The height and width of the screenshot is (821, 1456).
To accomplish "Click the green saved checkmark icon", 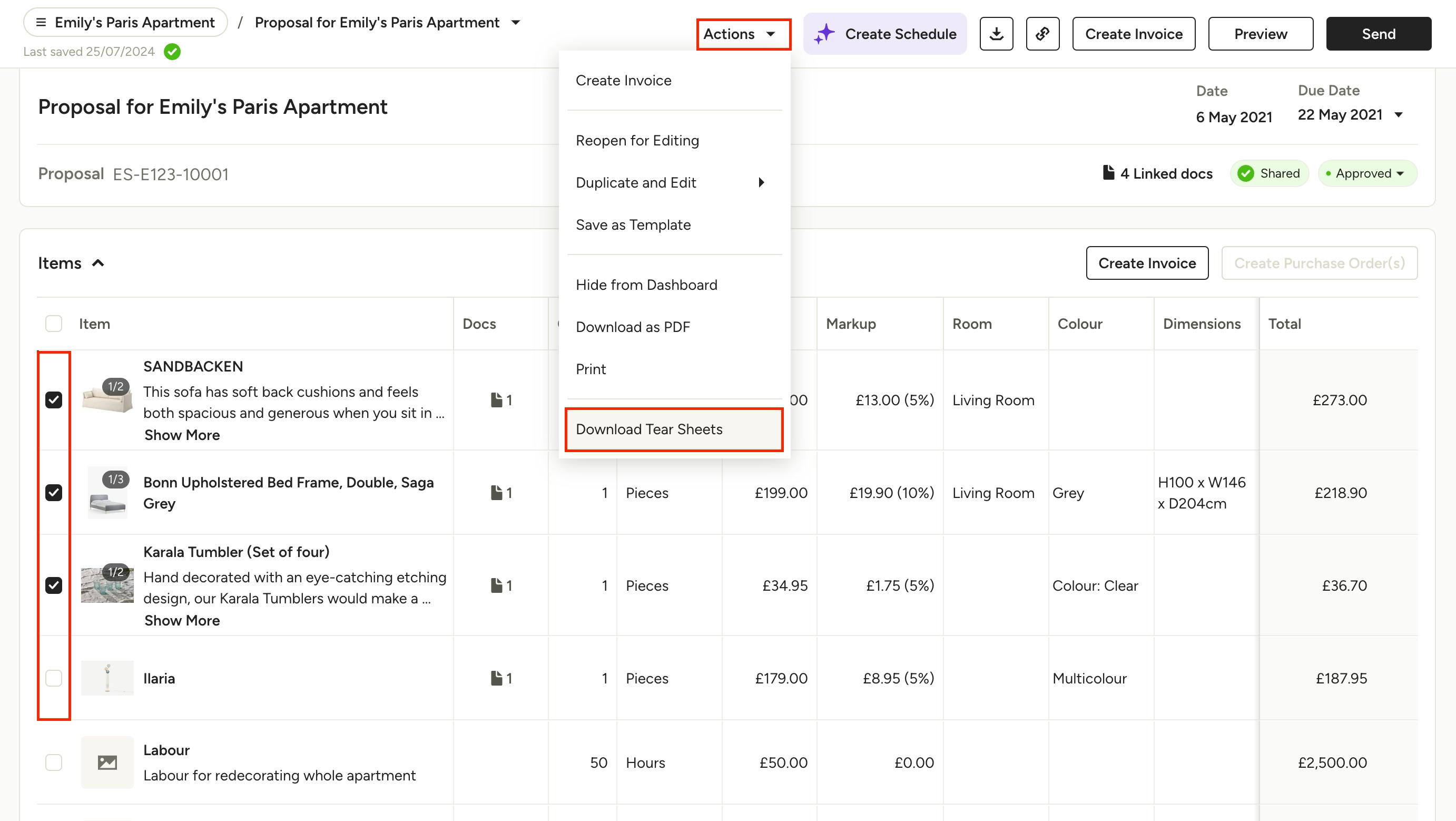I will pos(172,52).
